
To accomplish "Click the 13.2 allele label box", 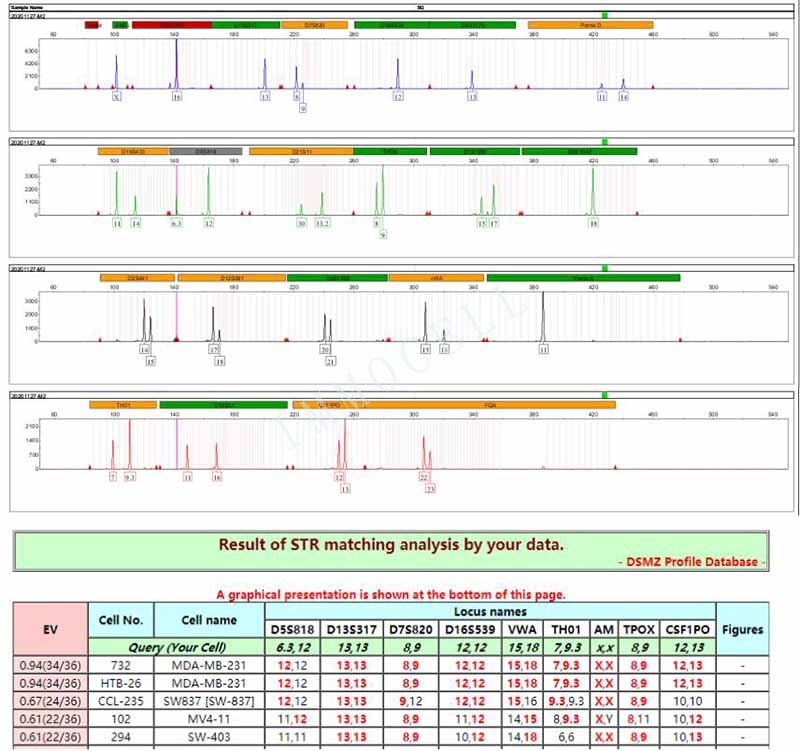I will click(x=322, y=224).
